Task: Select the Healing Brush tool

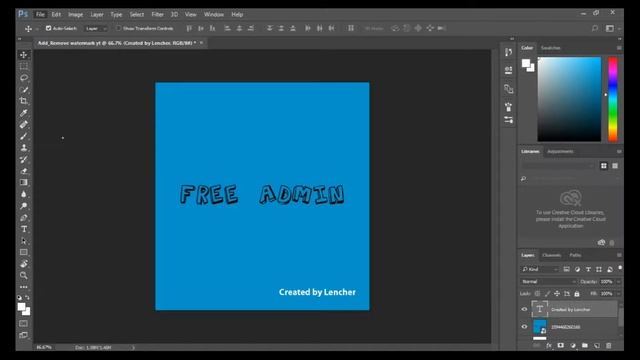Action: click(x=24, y=124)
